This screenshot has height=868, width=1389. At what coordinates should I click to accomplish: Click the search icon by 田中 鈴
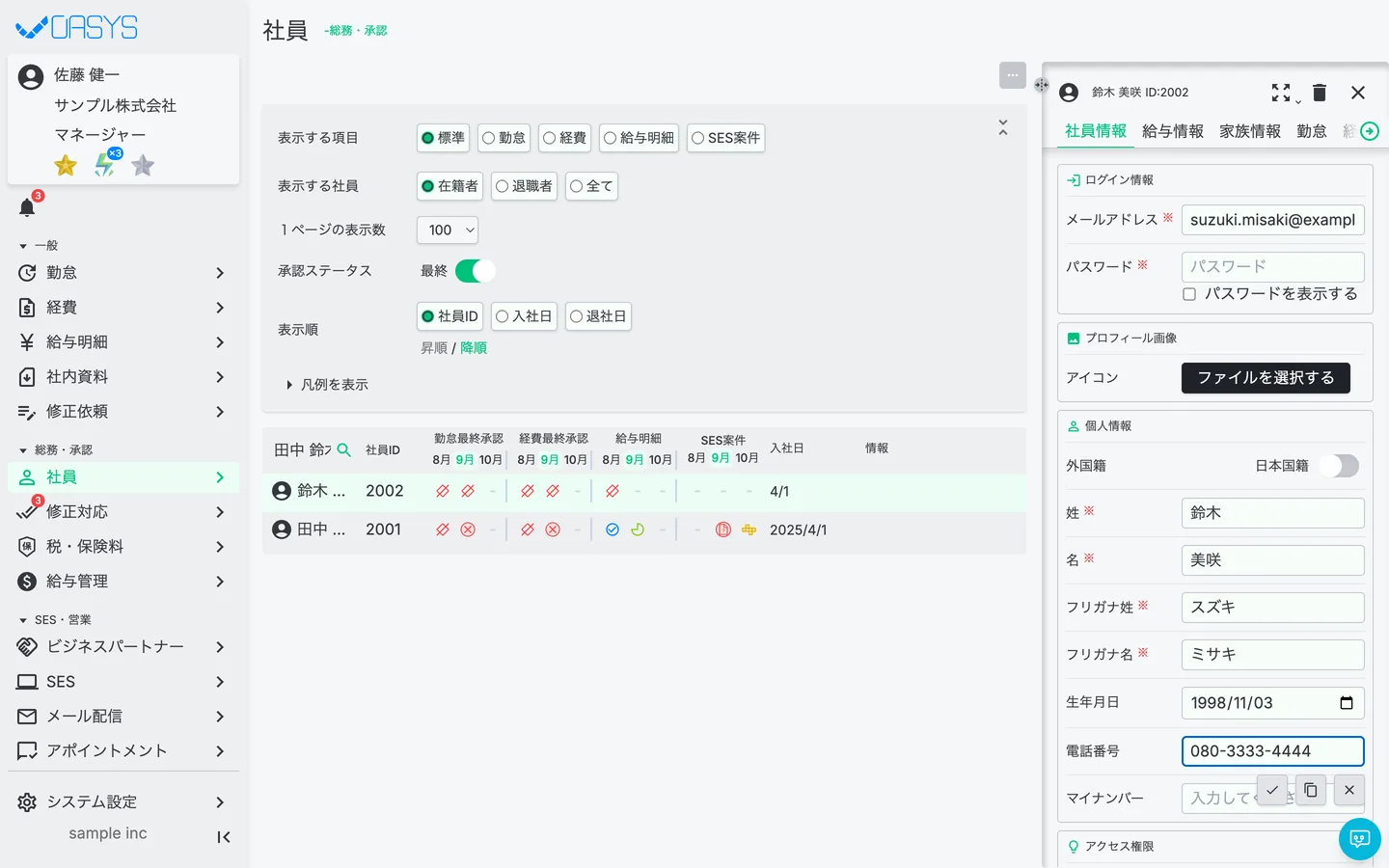click(x=343, y=449)
